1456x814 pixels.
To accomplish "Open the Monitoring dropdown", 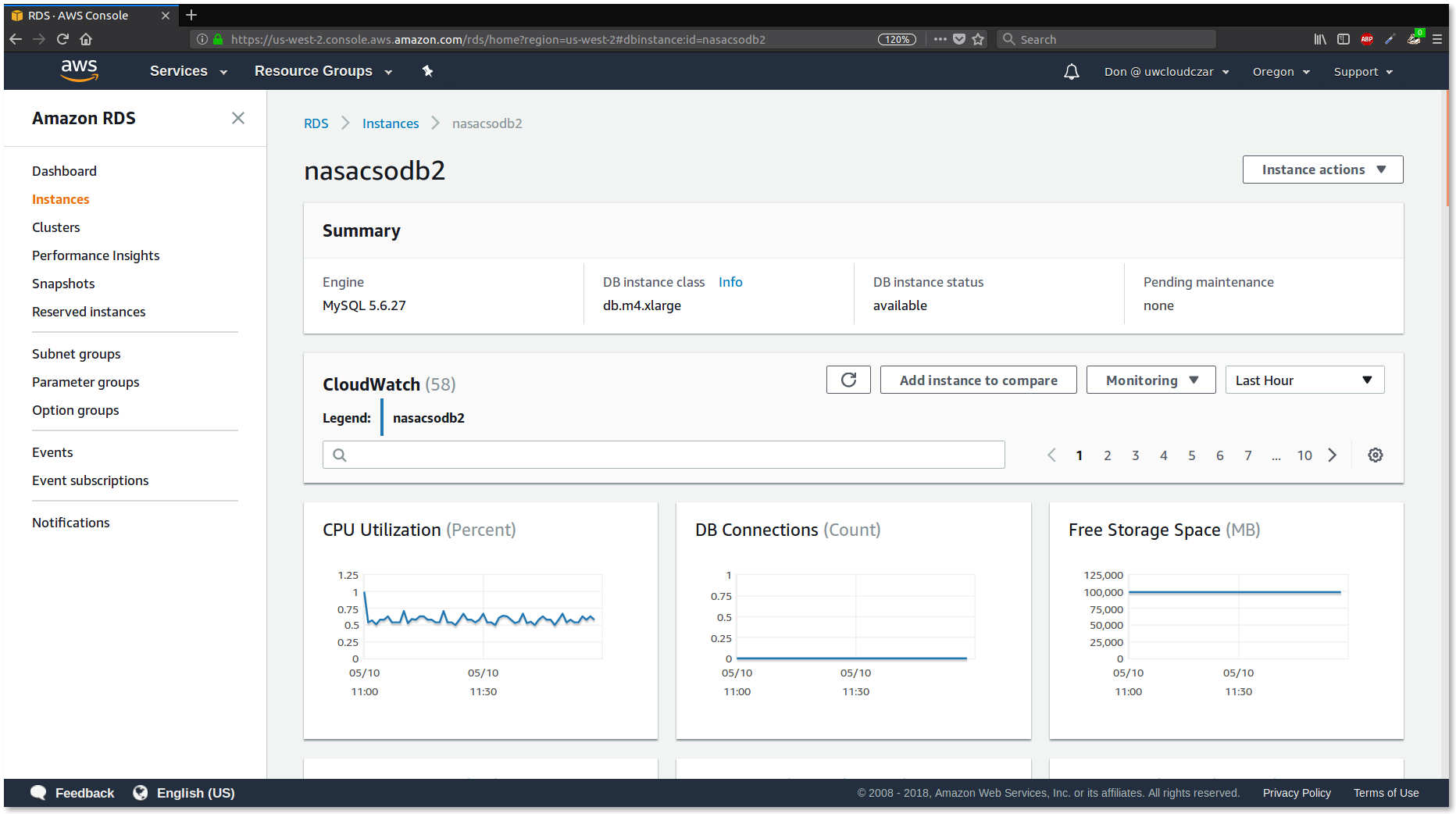I will 1151,380.
